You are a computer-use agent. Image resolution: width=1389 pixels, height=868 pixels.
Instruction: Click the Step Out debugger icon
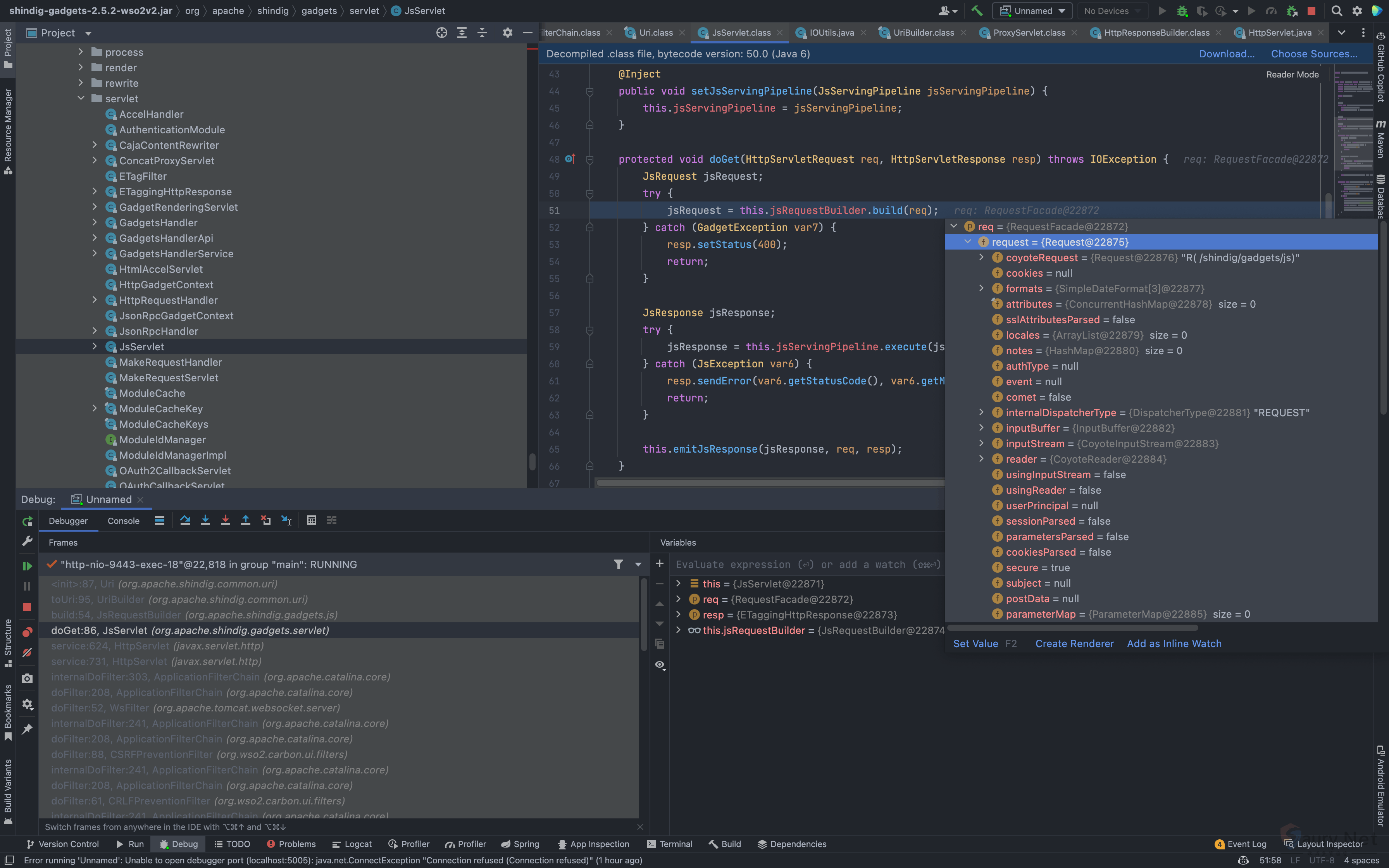(245, 520)
